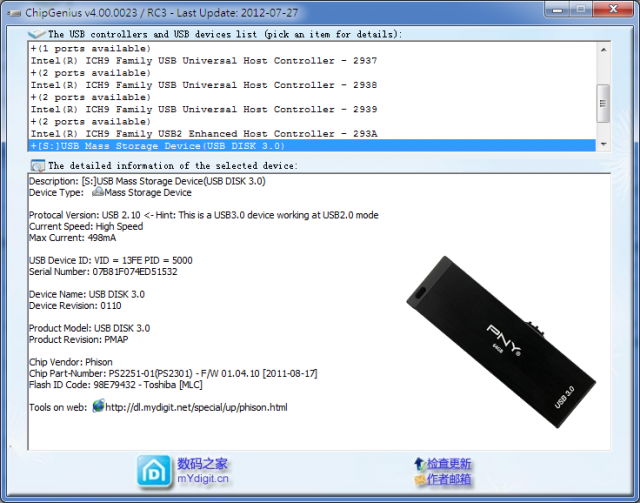Click the globe icon beside Tools on web

click(98, 406)
